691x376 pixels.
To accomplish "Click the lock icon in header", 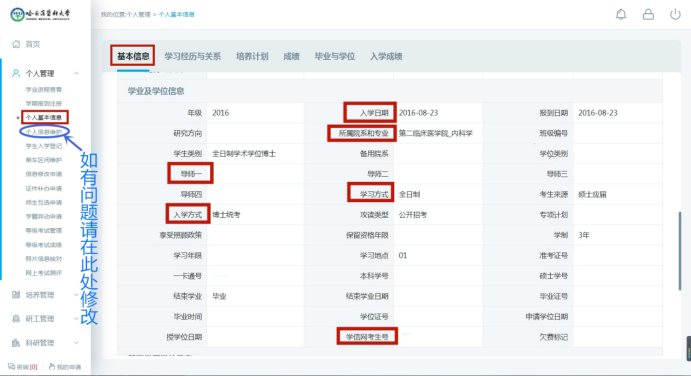I will pos(648,15).
